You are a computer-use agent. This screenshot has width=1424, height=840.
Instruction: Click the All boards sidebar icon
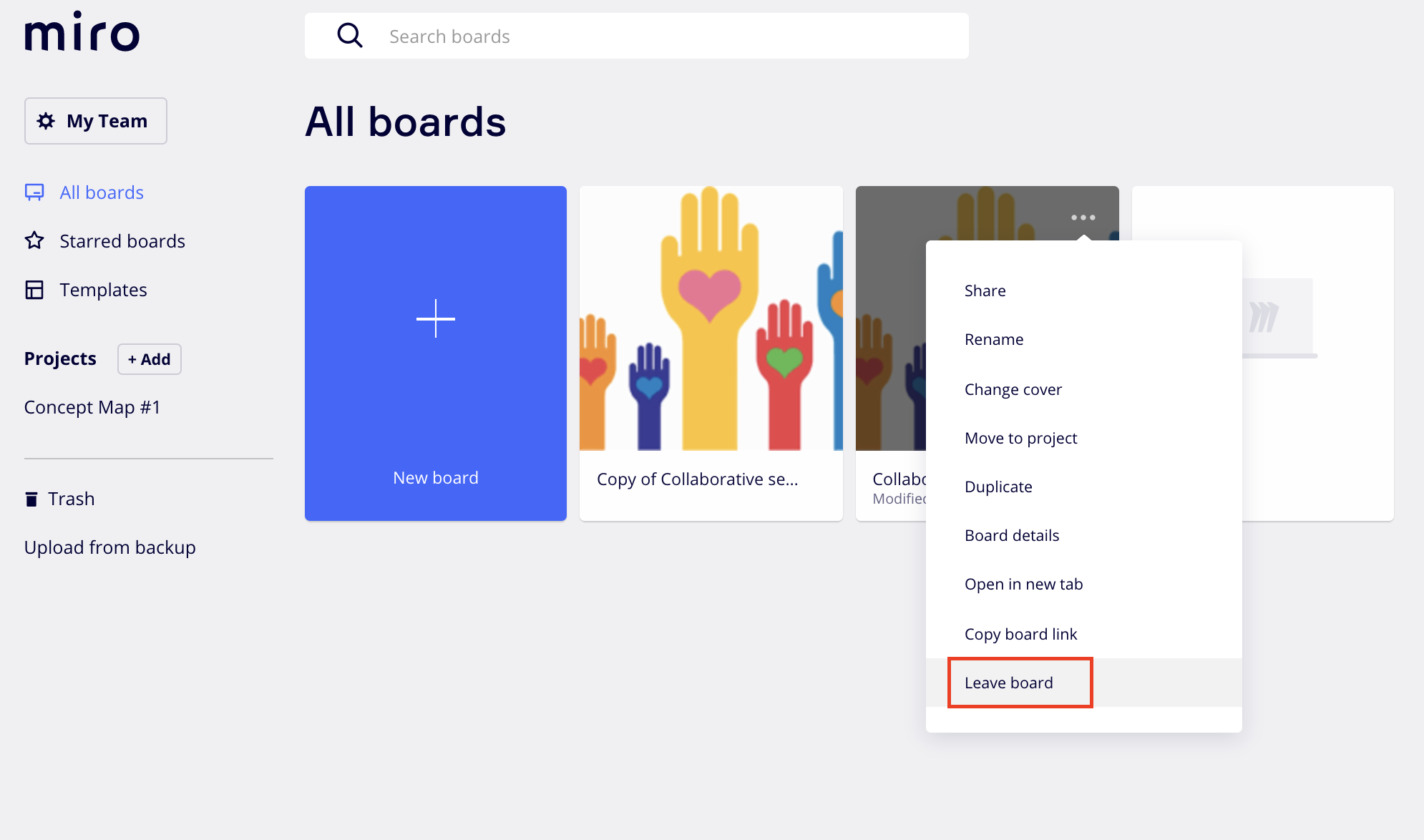coord(34,192)
